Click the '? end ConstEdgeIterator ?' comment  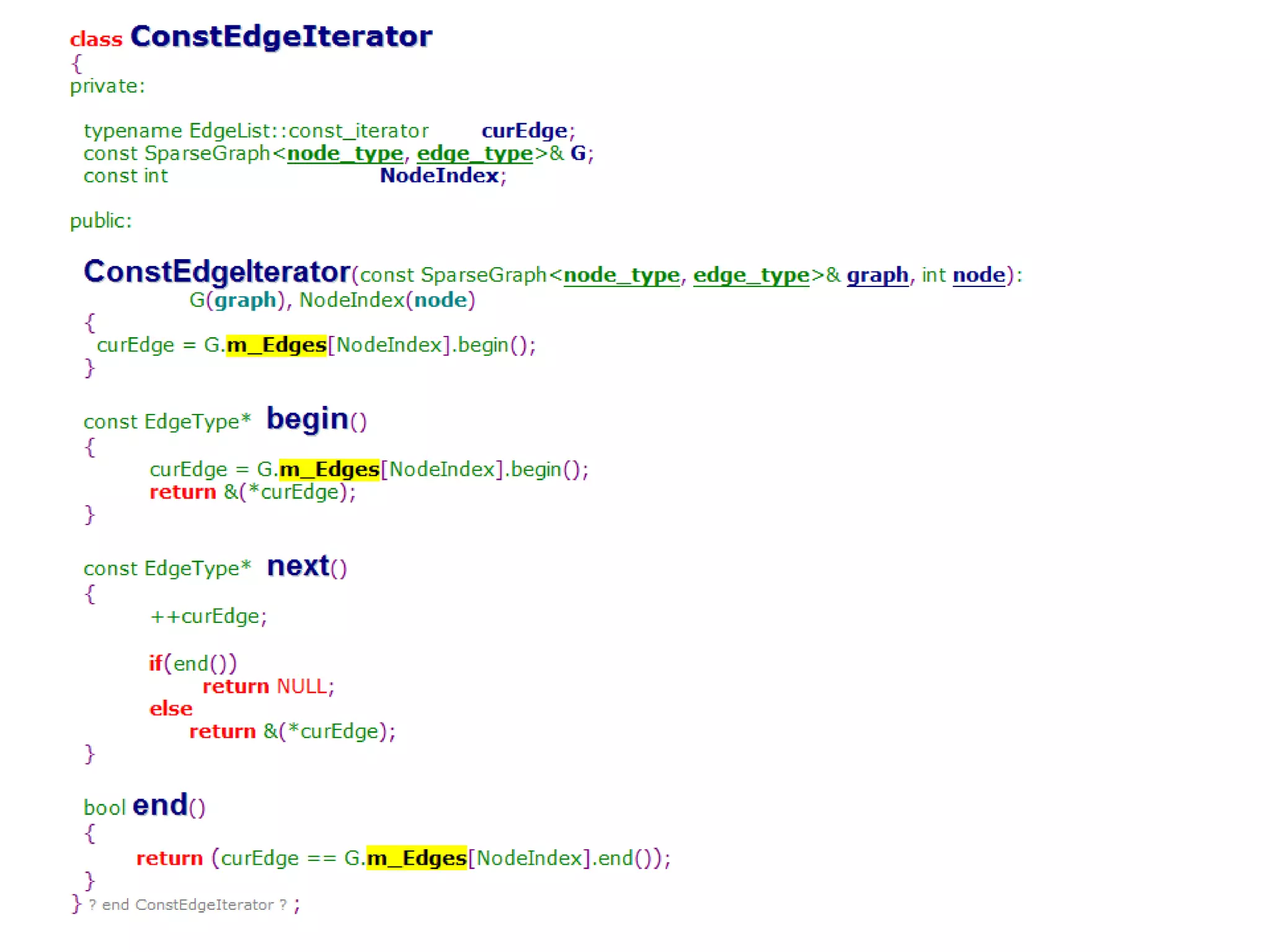point(187,905)
